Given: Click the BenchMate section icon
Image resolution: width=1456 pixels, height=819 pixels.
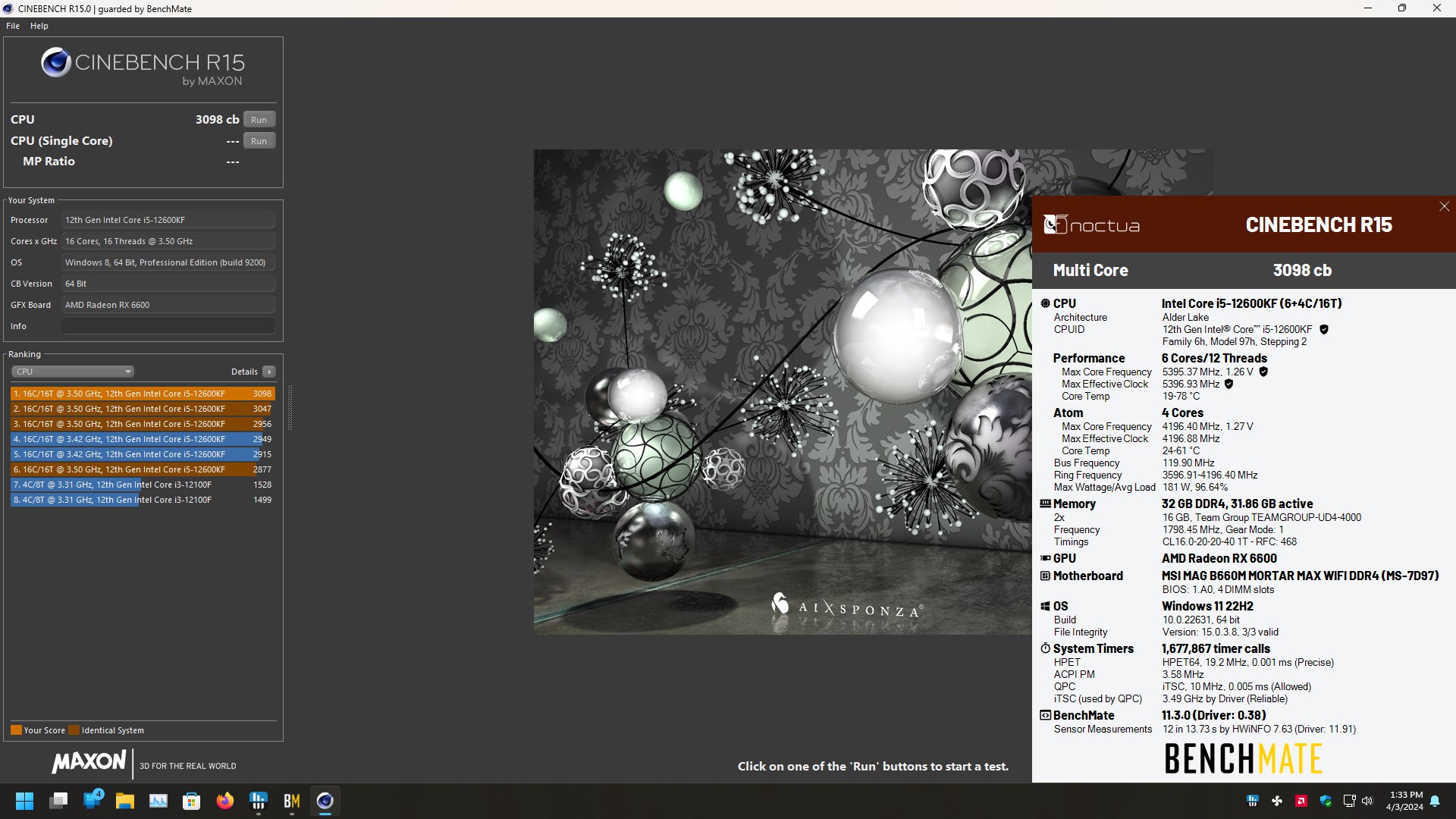Looking at the screenshot, I should (x=1045, y=715).
